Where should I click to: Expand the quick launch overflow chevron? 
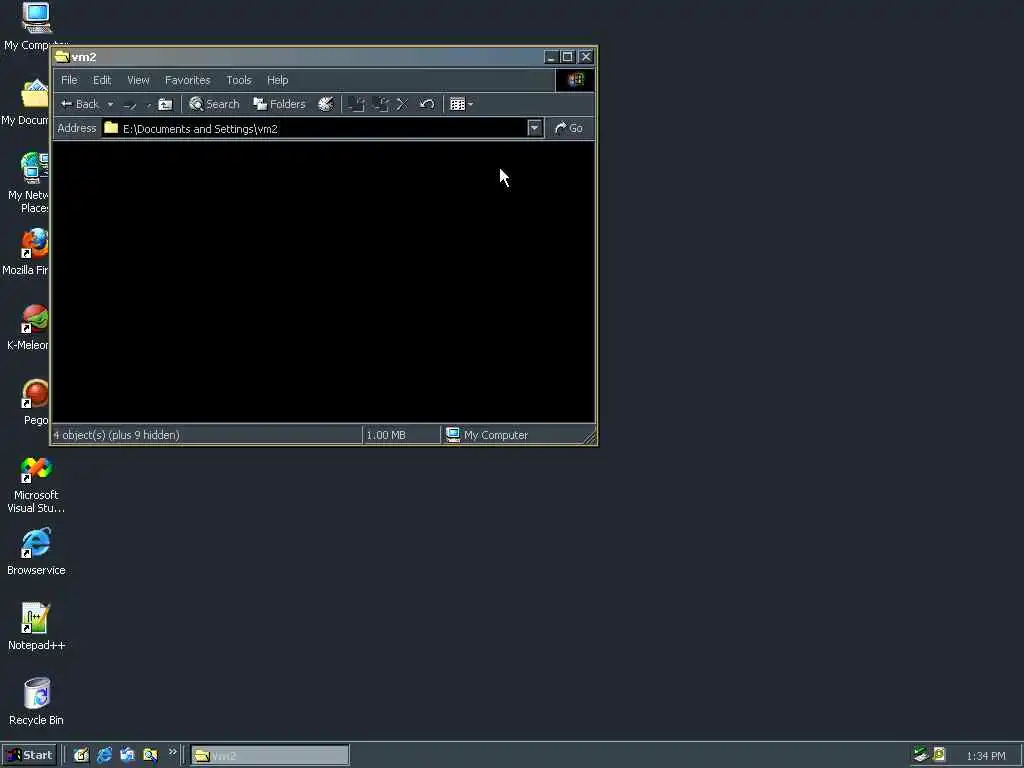pos(172,752)
